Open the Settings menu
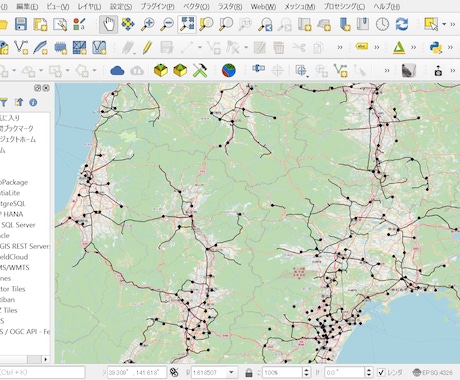 pyautogui.click(x=121, y=7)
